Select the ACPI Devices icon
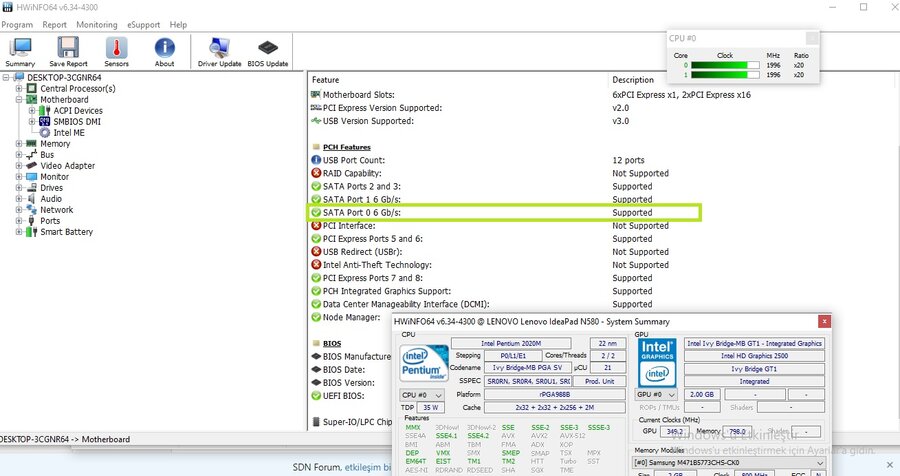This screenshot has height=476, width=900. [x=45, y=110]
